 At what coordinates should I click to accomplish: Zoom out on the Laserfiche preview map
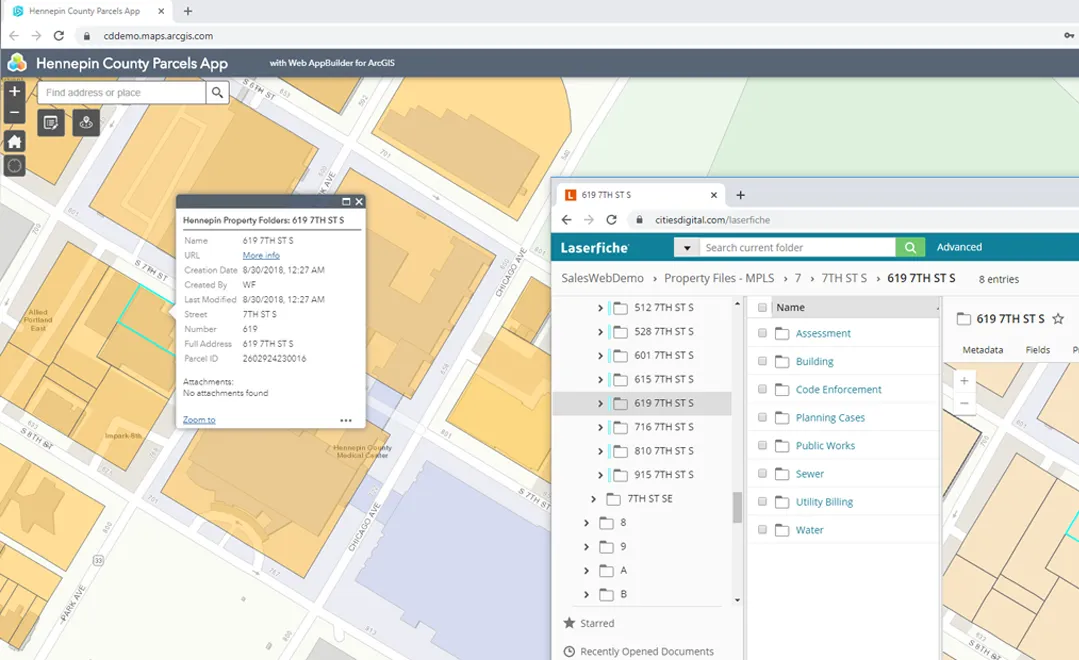point(964,403)
